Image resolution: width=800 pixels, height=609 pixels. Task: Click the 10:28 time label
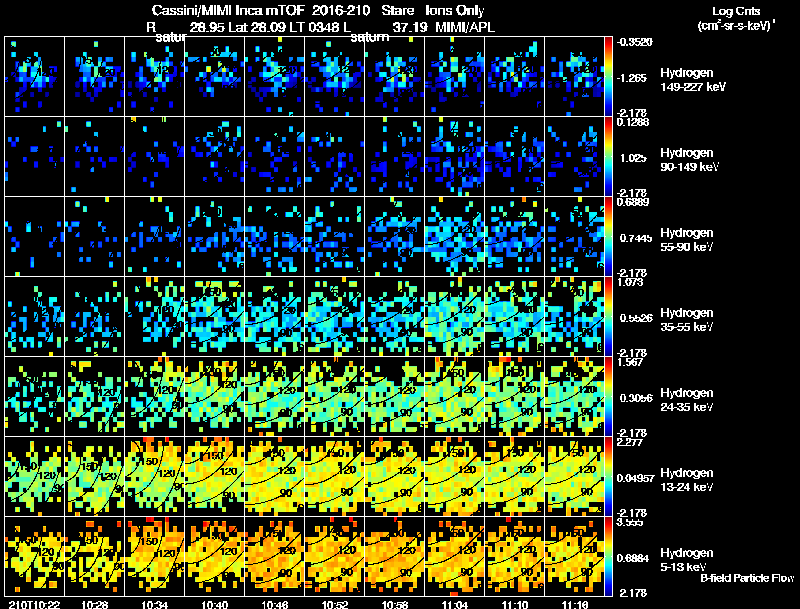pos(94,604)
